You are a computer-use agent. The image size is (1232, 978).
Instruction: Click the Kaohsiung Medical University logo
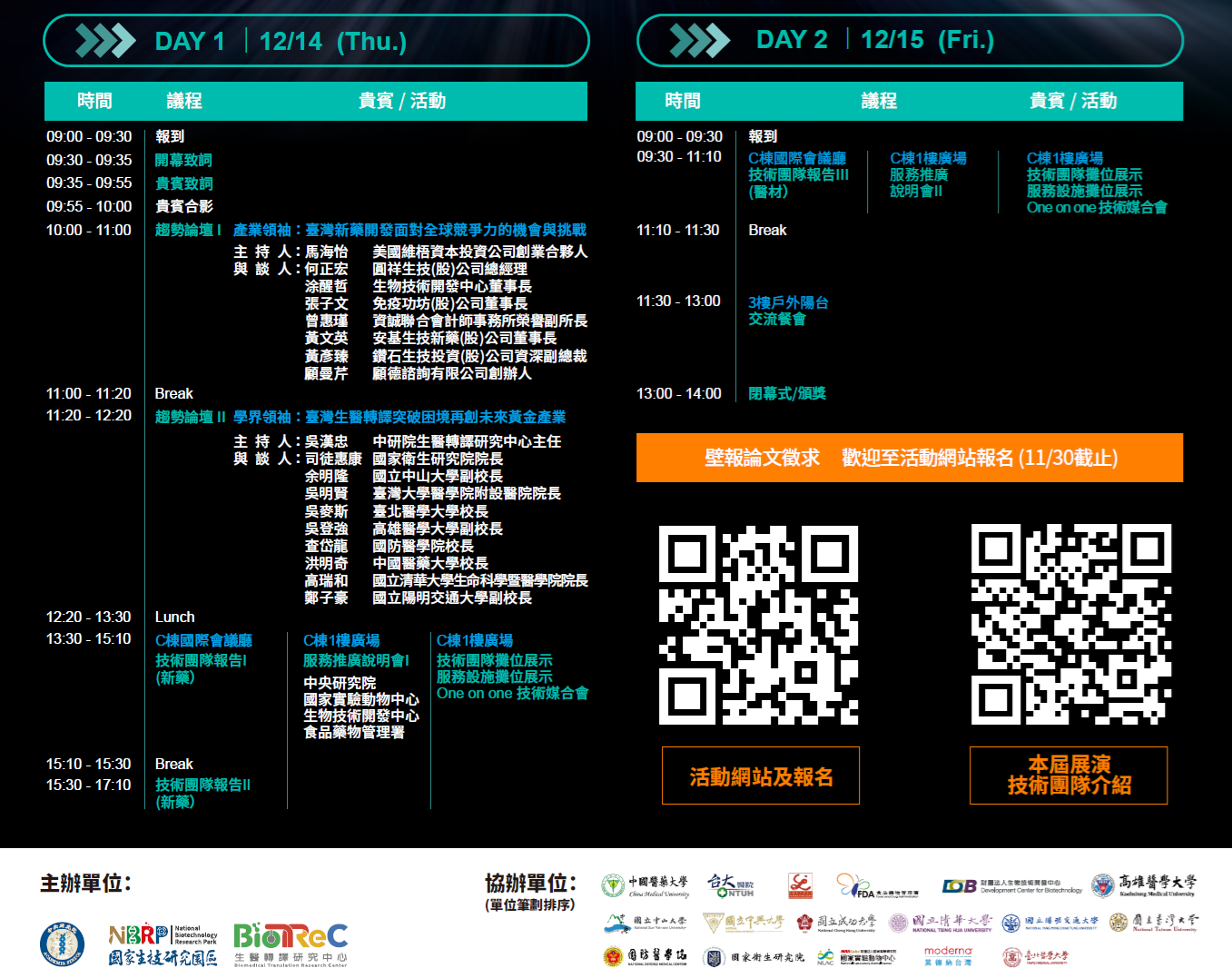(1143, 885)
